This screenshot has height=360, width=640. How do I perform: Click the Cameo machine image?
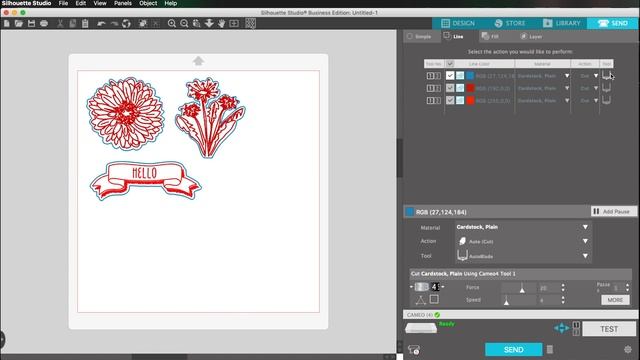[x=421, y=328]
